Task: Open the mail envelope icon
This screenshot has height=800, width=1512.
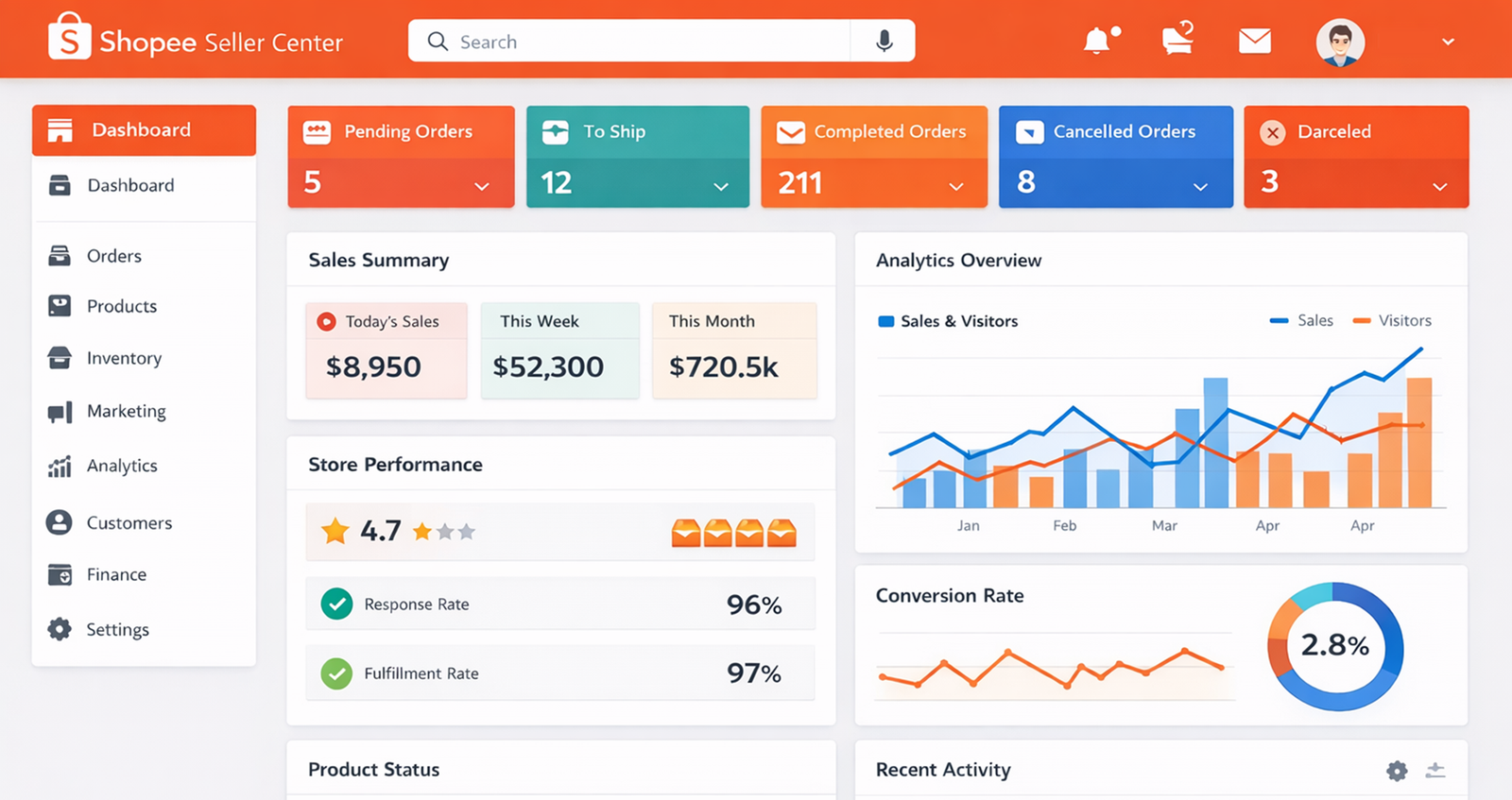Action: pos(1254,42)
